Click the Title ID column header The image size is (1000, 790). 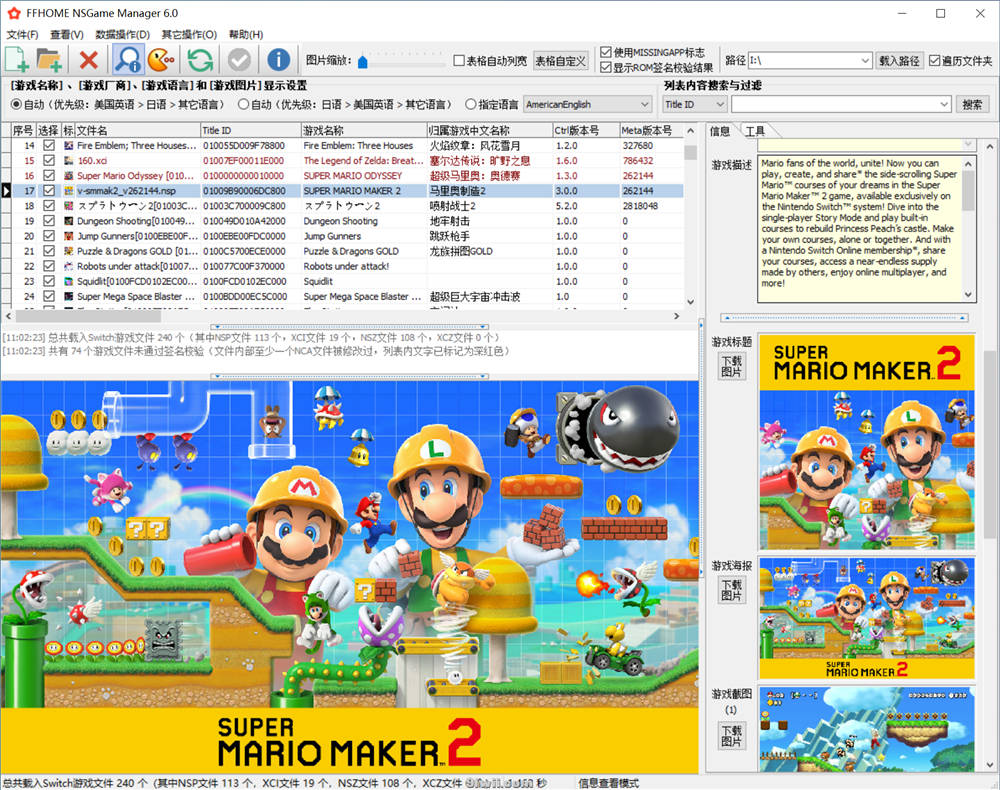tap(250, 130)
